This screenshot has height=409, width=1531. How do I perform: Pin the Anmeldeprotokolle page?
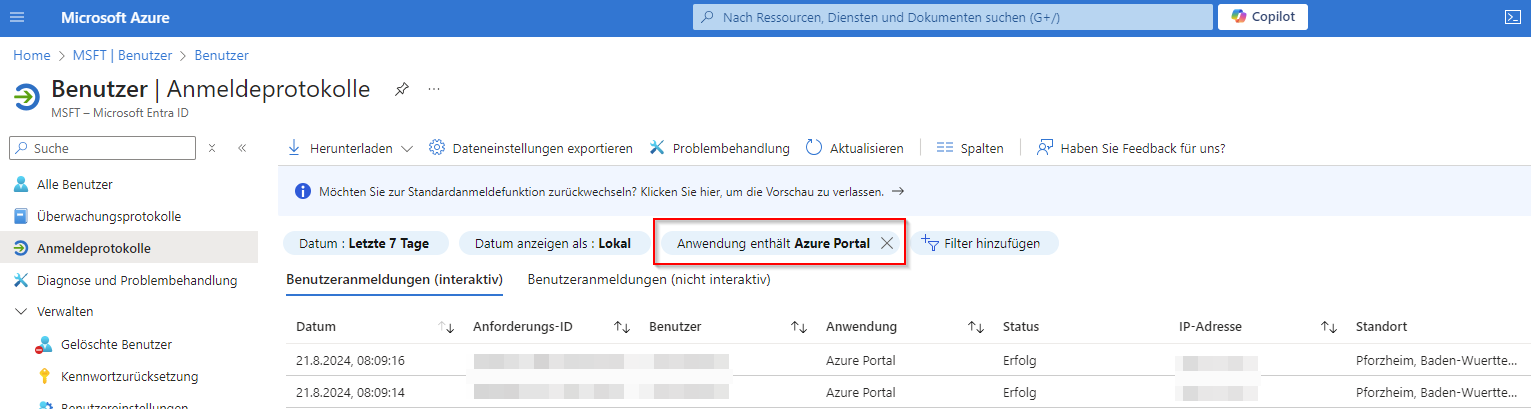401,89
